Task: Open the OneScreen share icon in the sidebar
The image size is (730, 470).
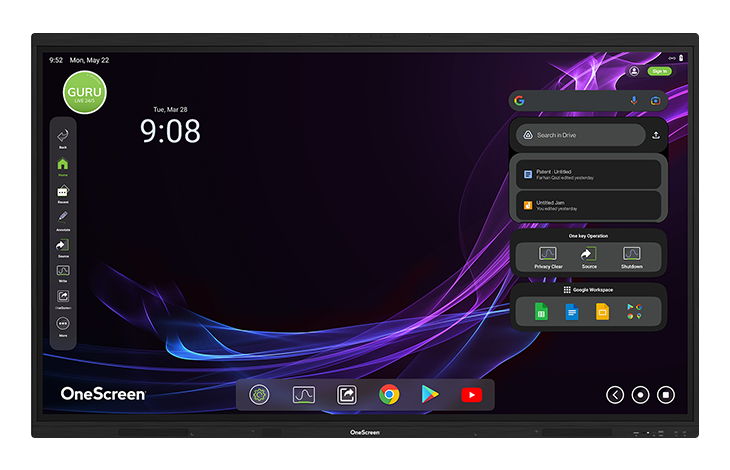Action: point(63,296)
